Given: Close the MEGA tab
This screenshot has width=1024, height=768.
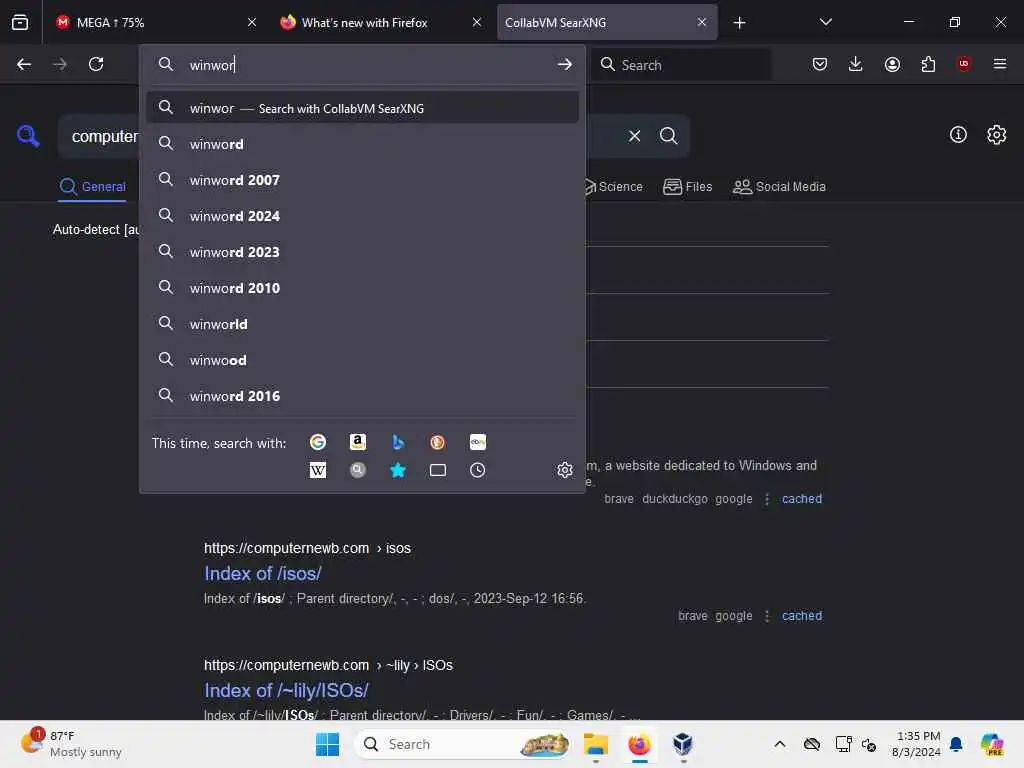Looking at the screenshot, I should click(x=252, y=22).
